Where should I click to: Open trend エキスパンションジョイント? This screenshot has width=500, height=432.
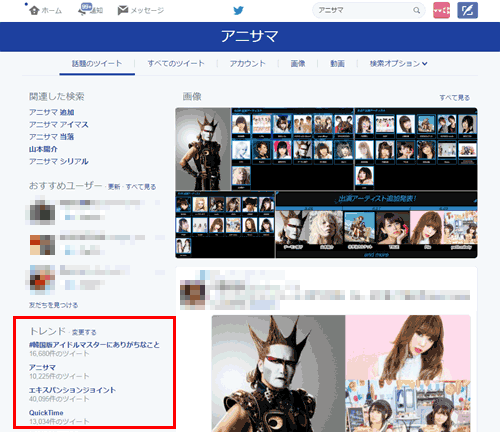pyautogui.click(x=72, y=390)
